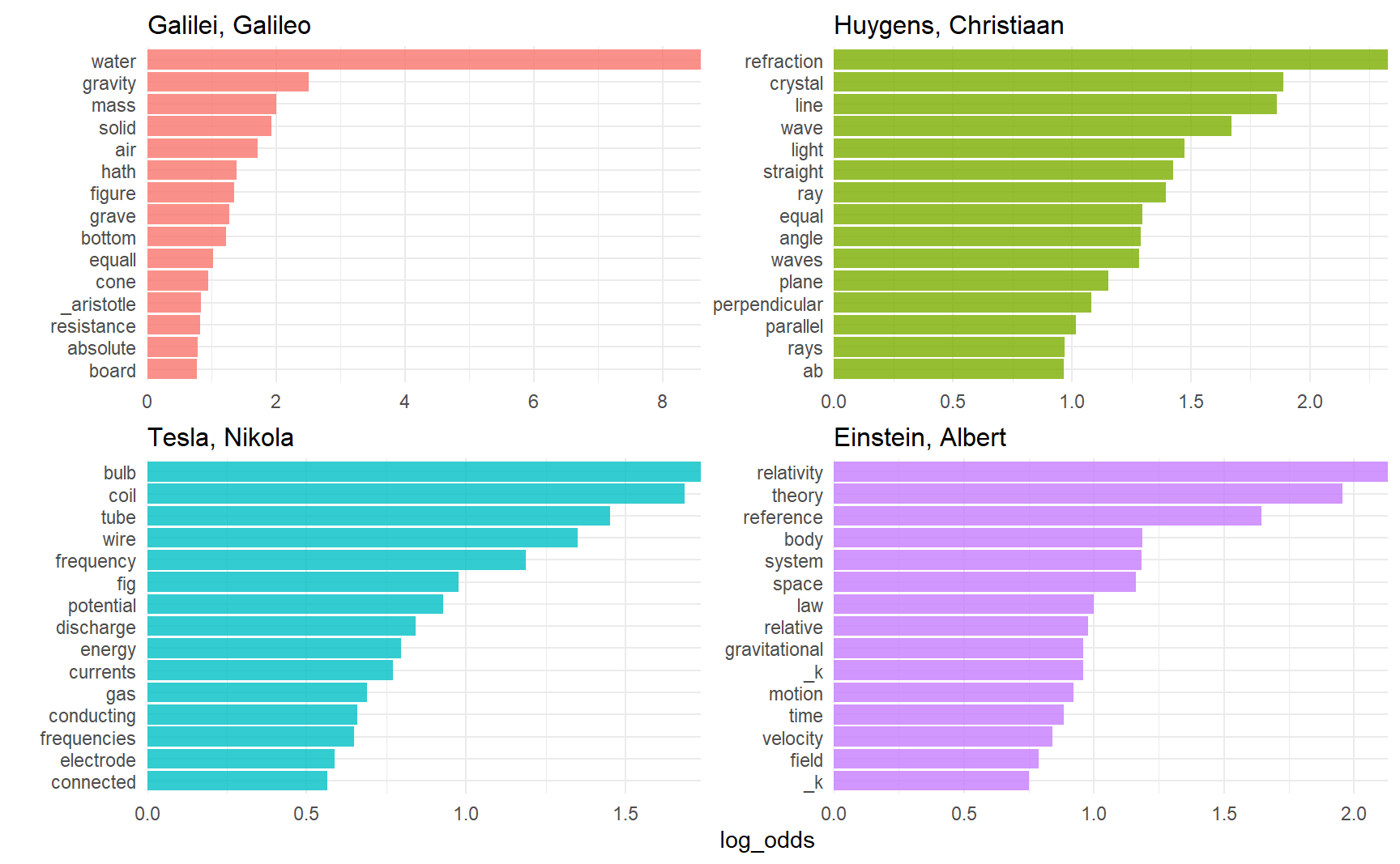This screenshot has height=864, width=1400.
Task: Click the '_aristotle' axis label
Action: click(x=98, y=304)
